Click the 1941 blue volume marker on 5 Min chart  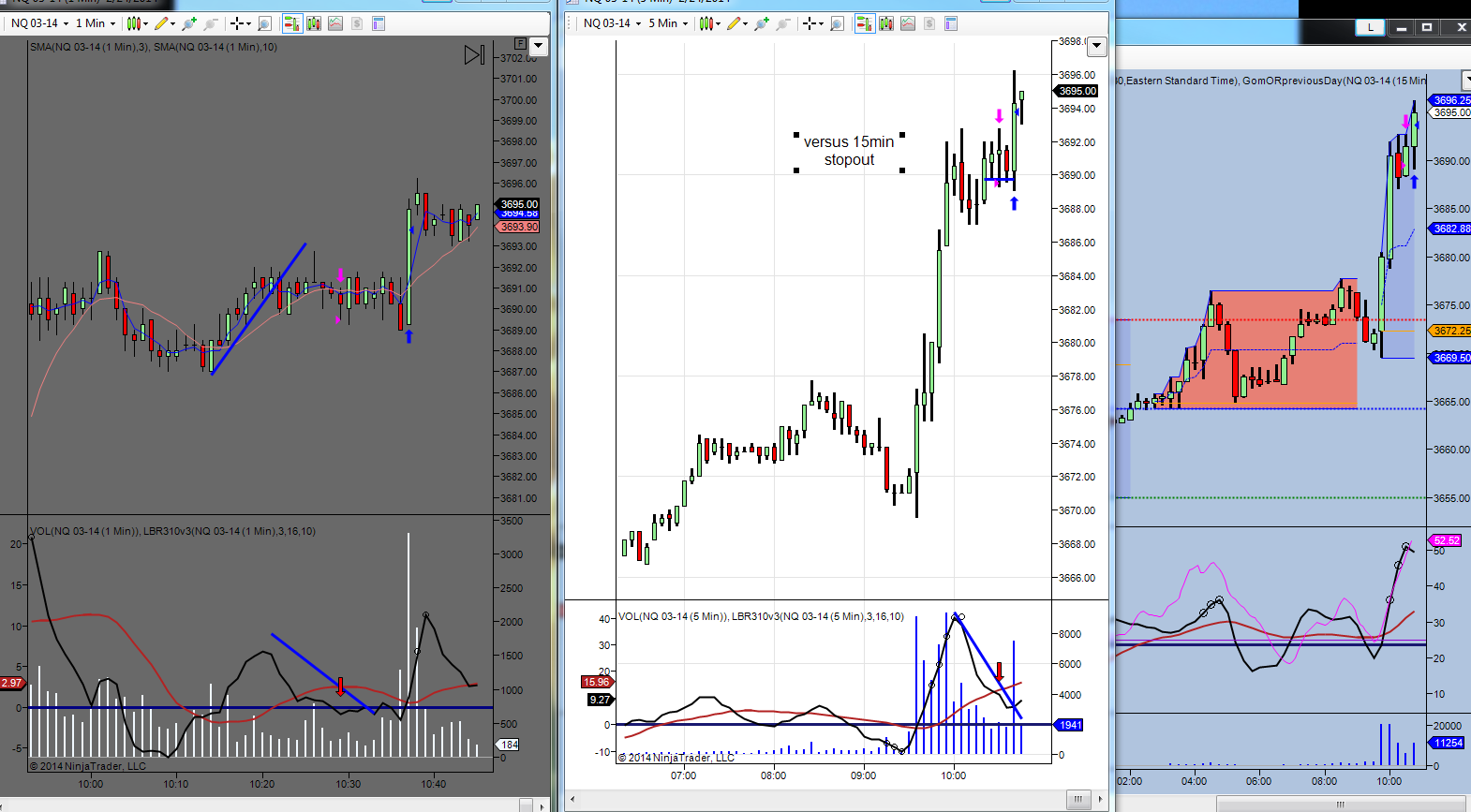point(1070,725)
